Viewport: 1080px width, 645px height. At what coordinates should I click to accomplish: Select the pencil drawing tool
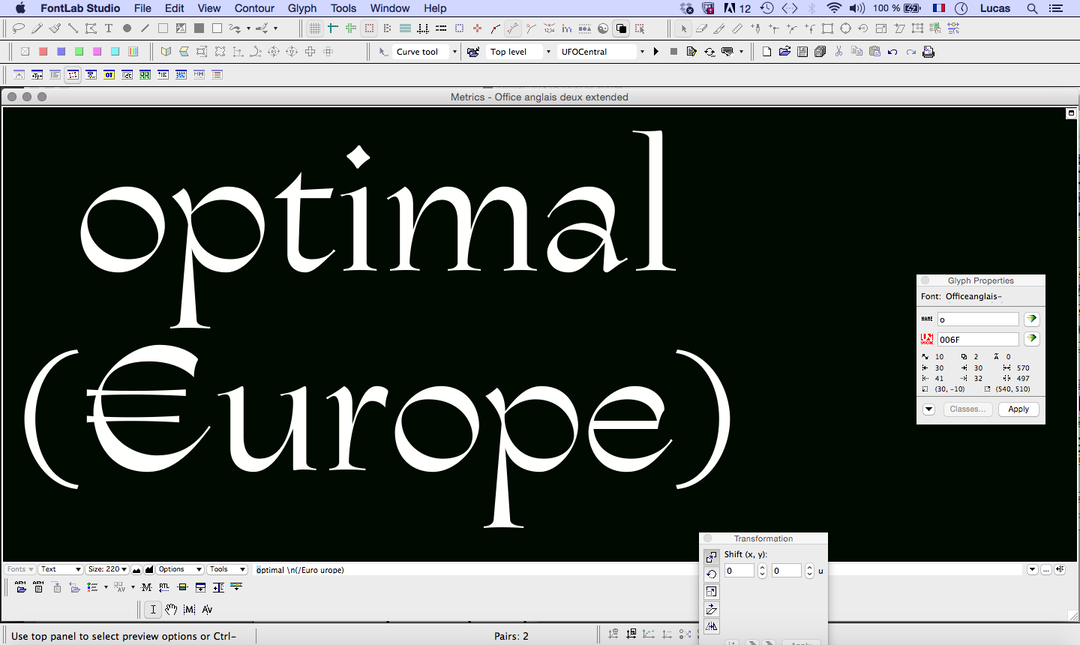[37, 28]
